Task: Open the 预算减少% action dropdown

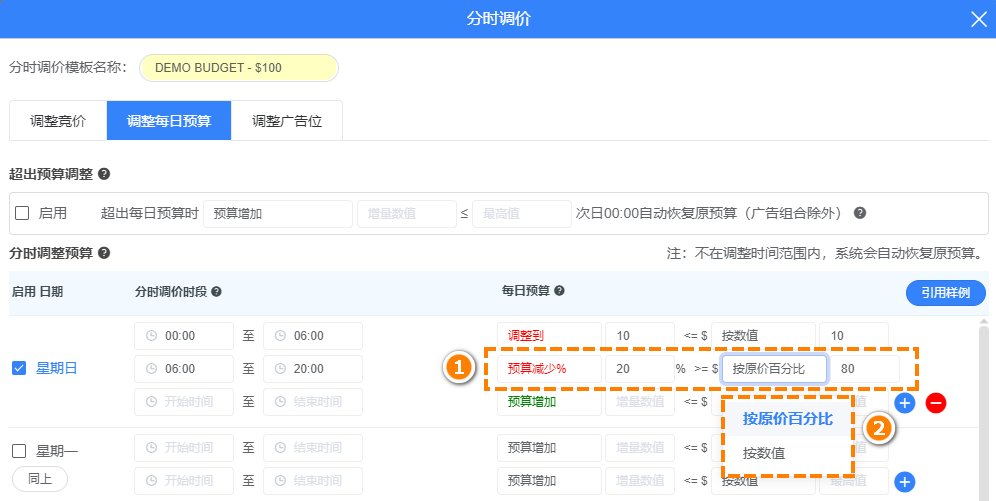Action: [x=549, y=369]
